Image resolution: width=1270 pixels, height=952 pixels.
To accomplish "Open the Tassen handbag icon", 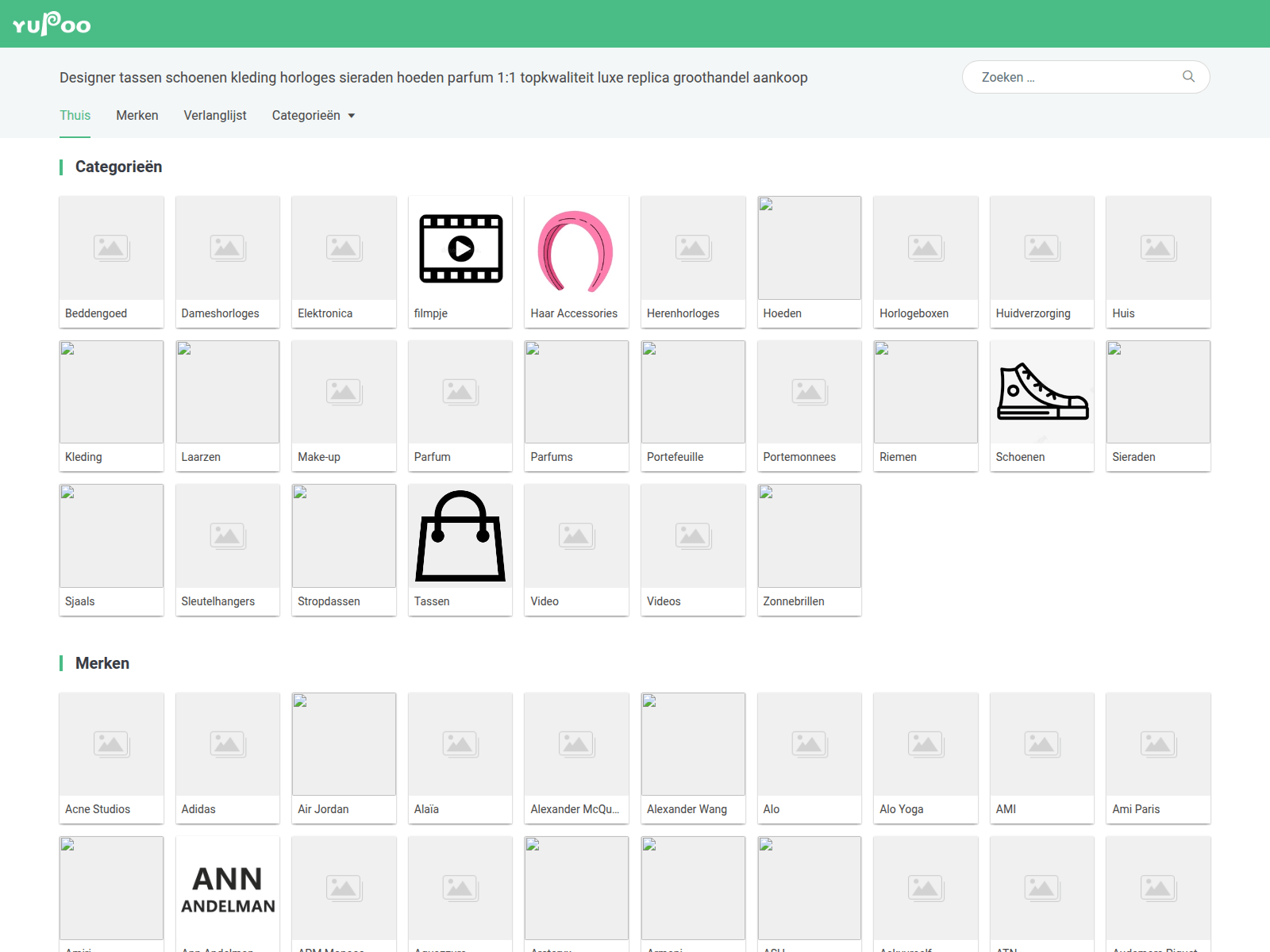I will [460, 536].
